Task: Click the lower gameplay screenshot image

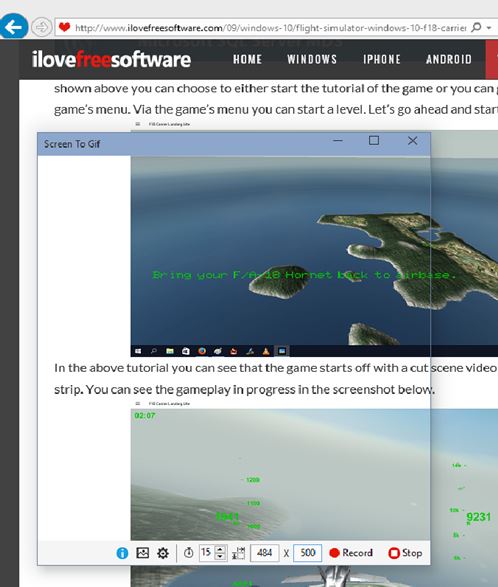Action: pyautogui.click(x=314, y=498)
